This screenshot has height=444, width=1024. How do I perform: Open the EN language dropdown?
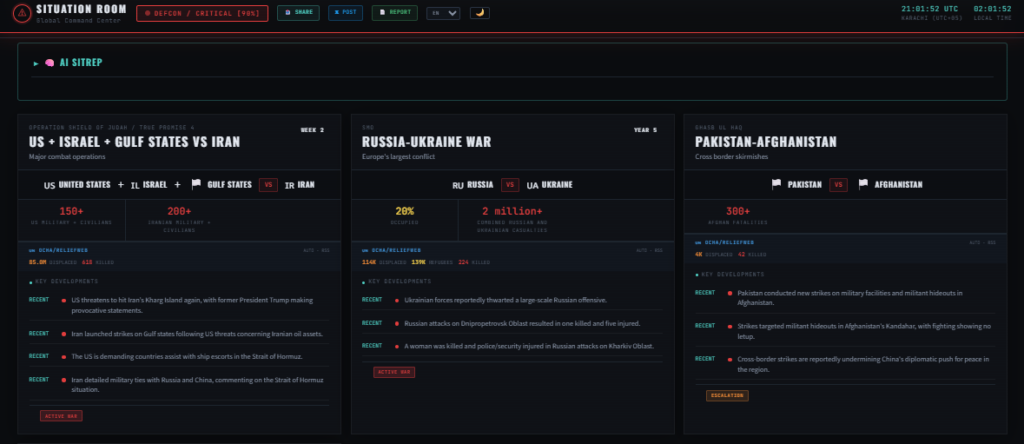[x=443, y=13]
